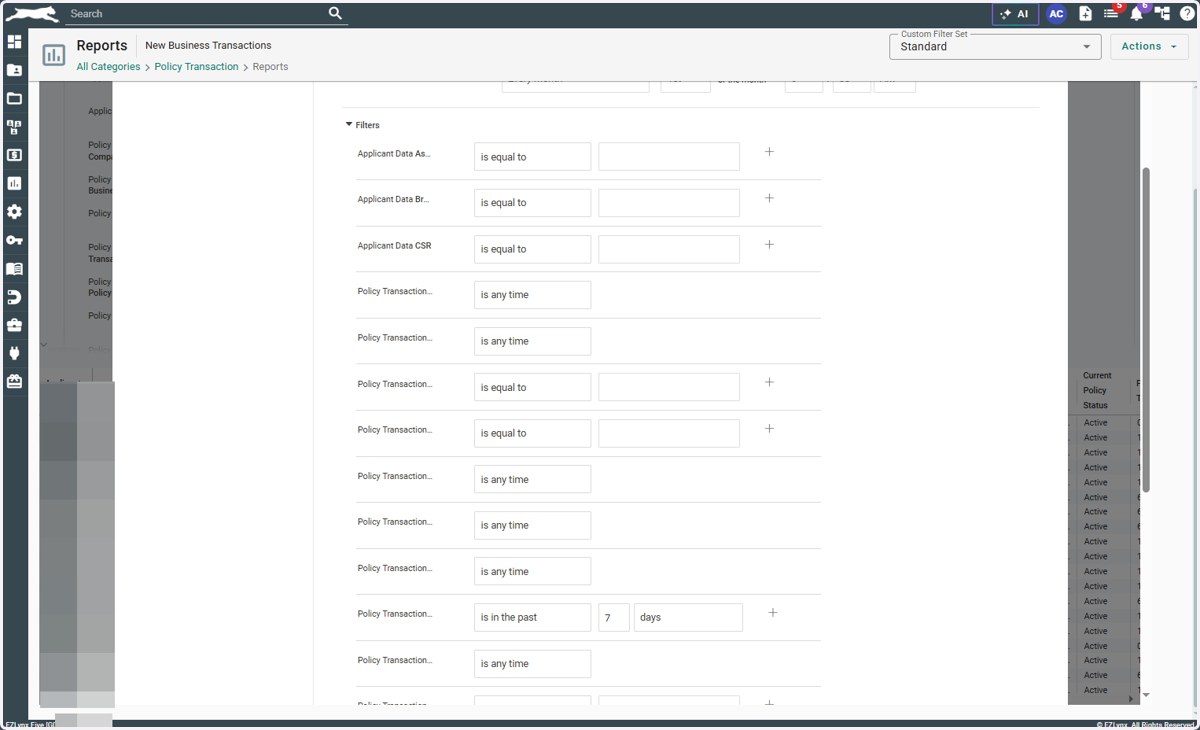Image resolution: width=1200 pixels, height=730 pixels.
Task: Add value to Applicant Data CSR filter
Action: (769, 244)
